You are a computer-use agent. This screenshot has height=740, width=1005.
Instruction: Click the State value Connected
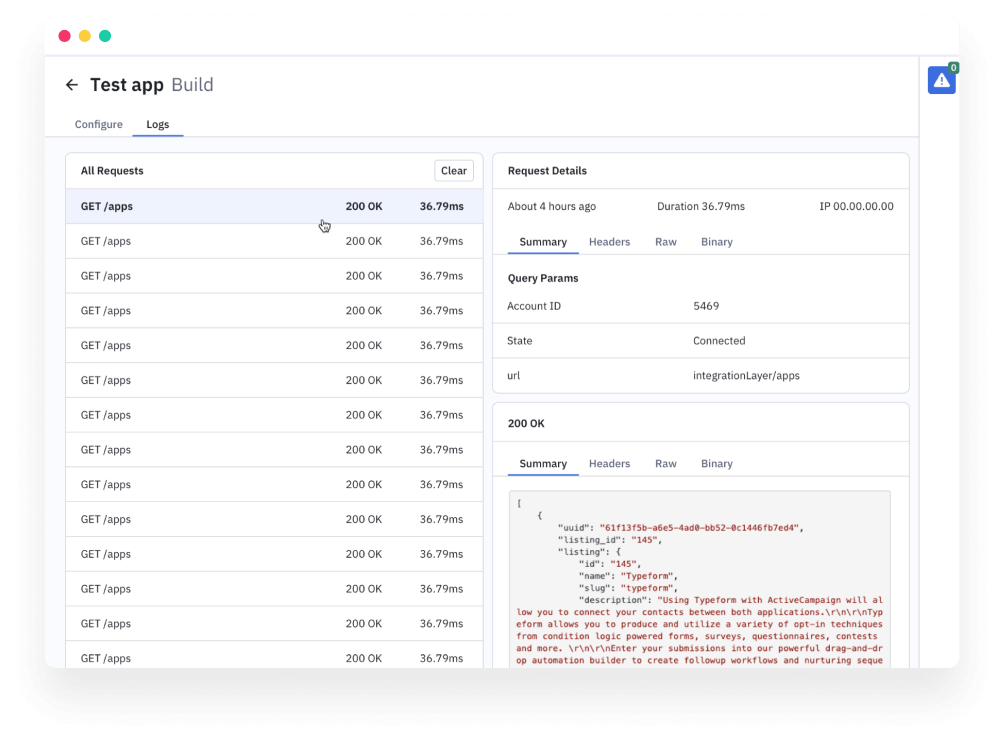pos(719,341)
